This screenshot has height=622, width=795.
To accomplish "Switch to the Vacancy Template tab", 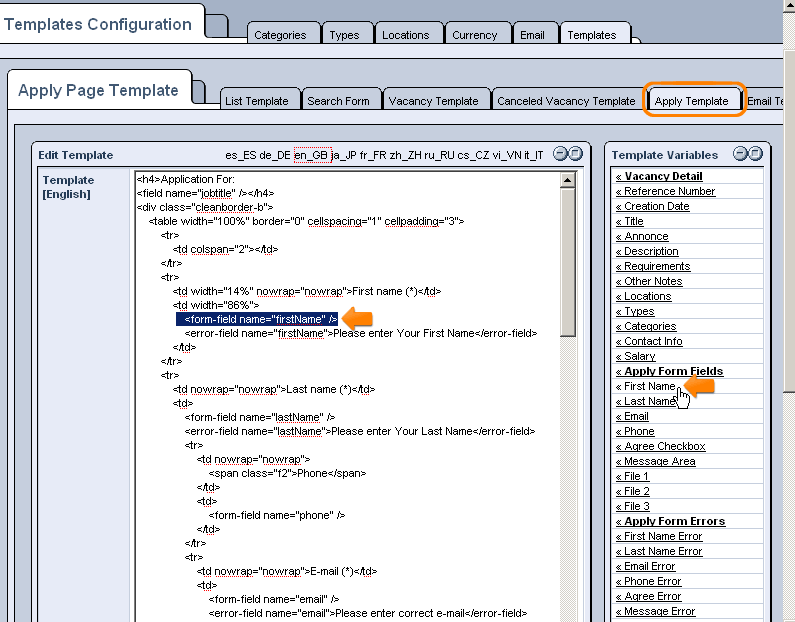I will tap(437, 99).
